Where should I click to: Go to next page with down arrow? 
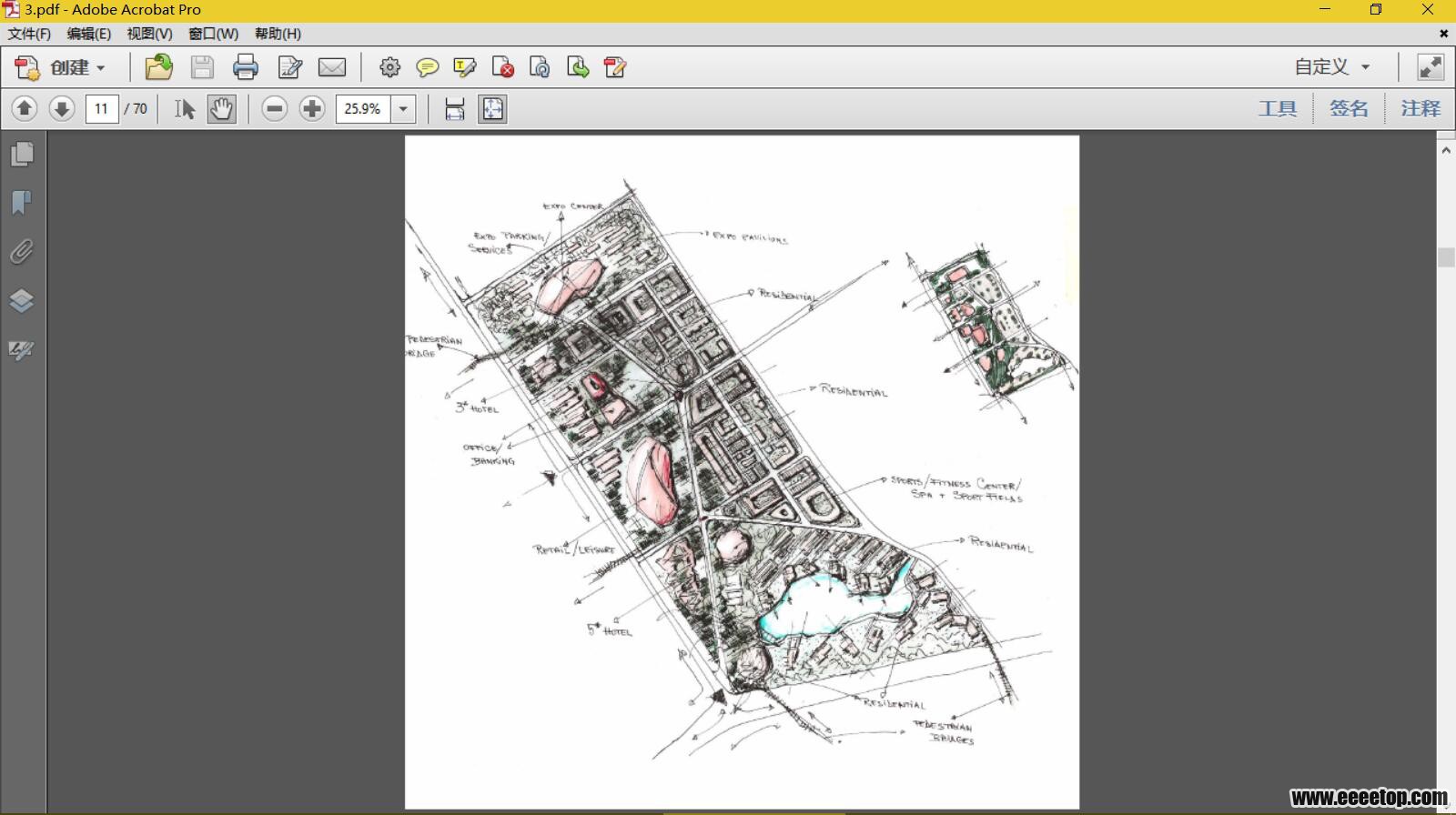tap(62, 109)
